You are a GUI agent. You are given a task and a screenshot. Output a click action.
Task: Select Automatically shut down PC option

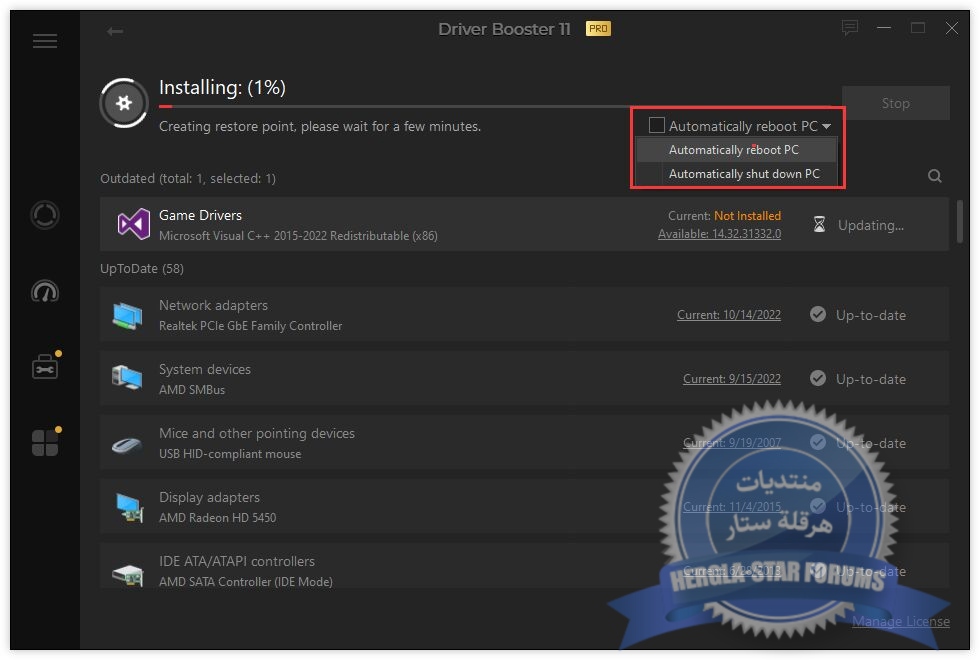coord(736,174)
